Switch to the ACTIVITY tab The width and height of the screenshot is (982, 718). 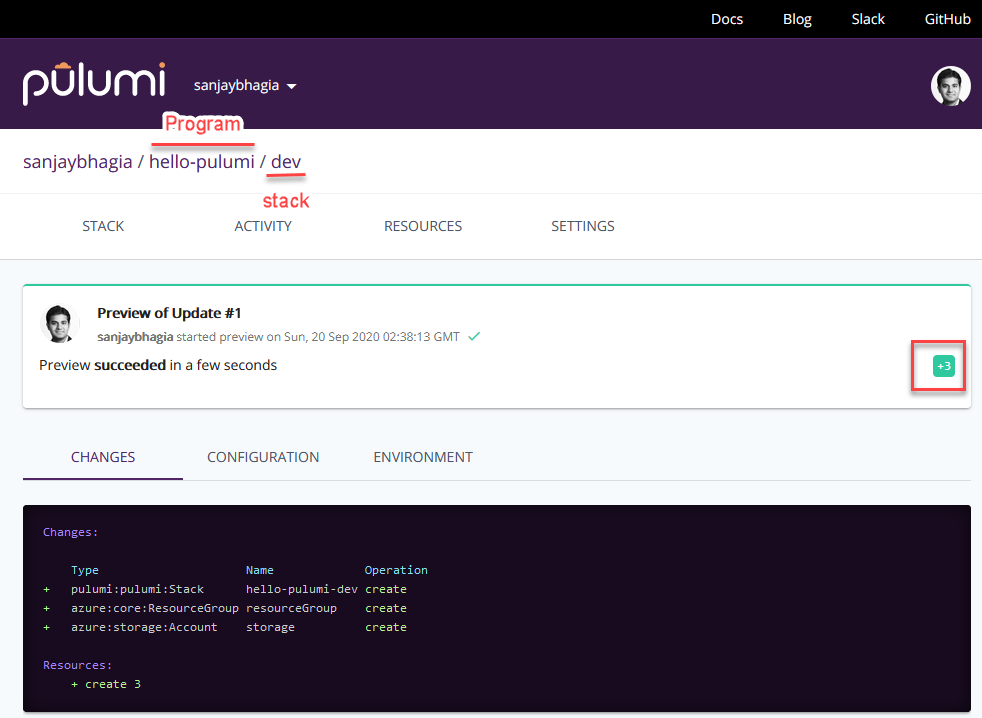click(263, 226)
